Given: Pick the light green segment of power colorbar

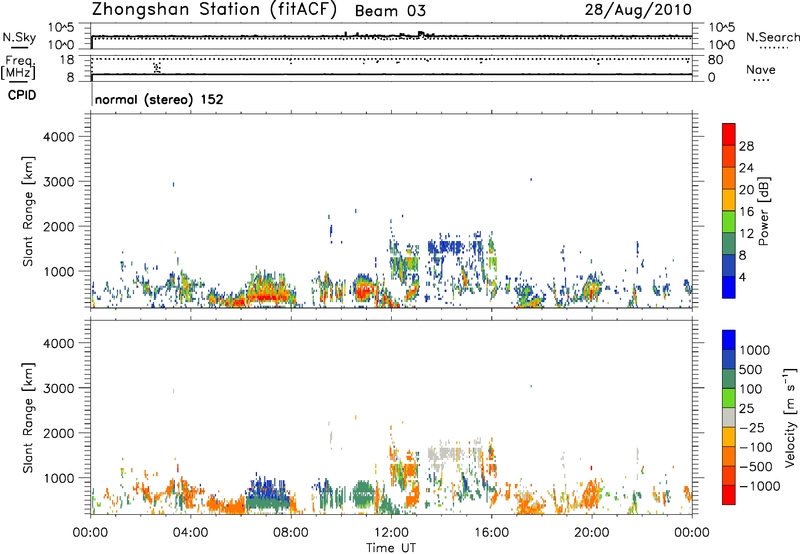Looking at the screenshot, I should coord(729,221).
